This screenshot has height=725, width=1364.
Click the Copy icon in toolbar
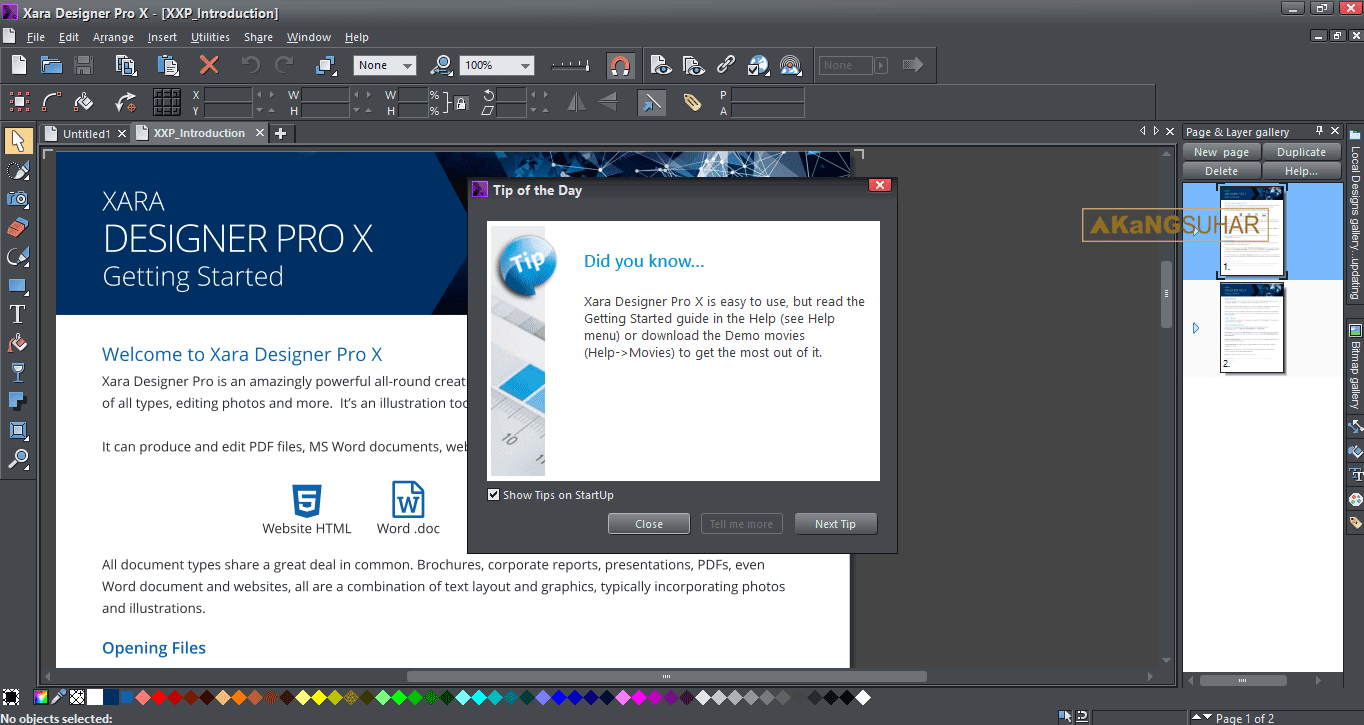[x=126, y=65]
